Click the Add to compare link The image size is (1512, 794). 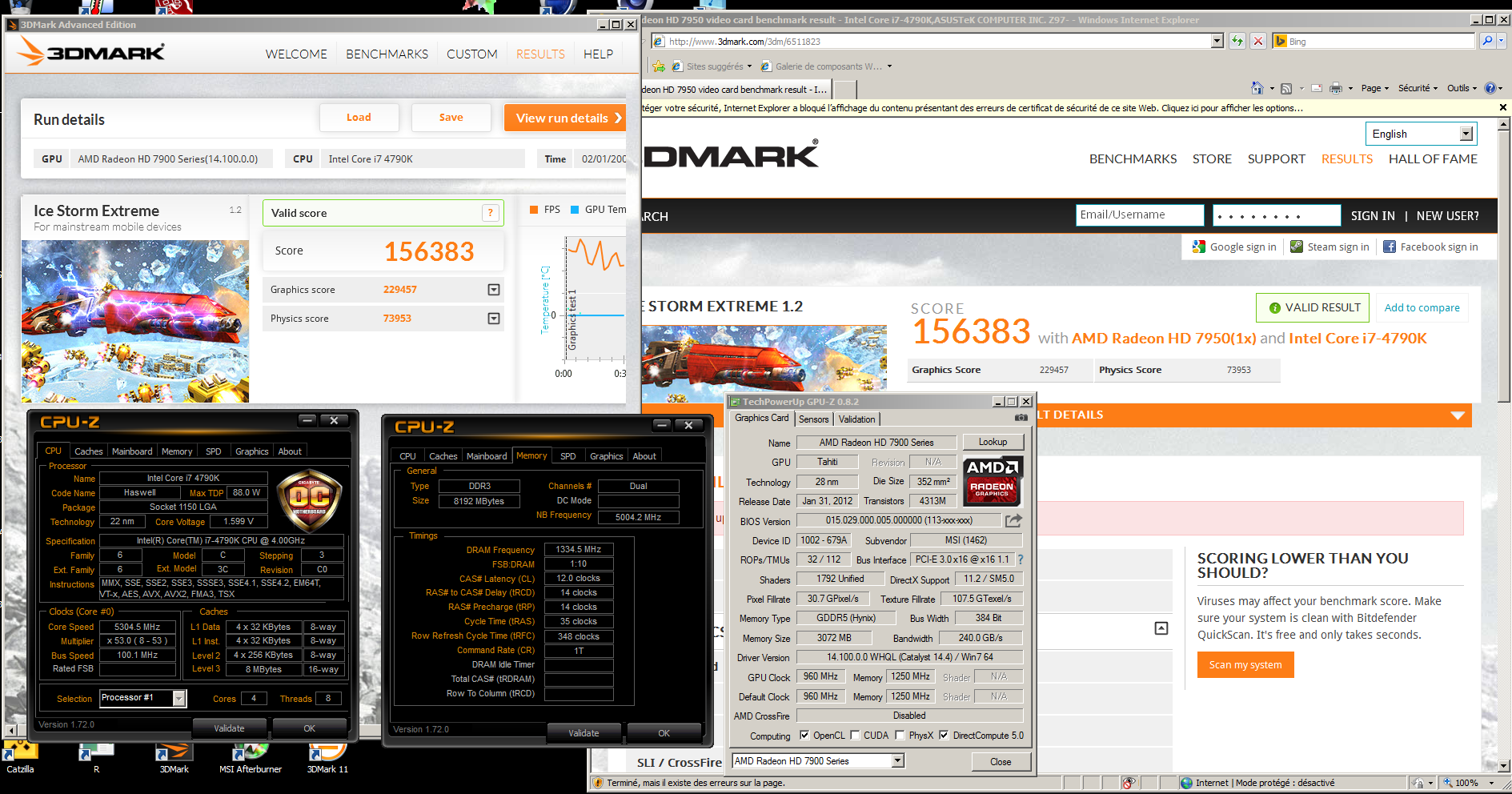pyautogui.click(x=1422, y=307)
